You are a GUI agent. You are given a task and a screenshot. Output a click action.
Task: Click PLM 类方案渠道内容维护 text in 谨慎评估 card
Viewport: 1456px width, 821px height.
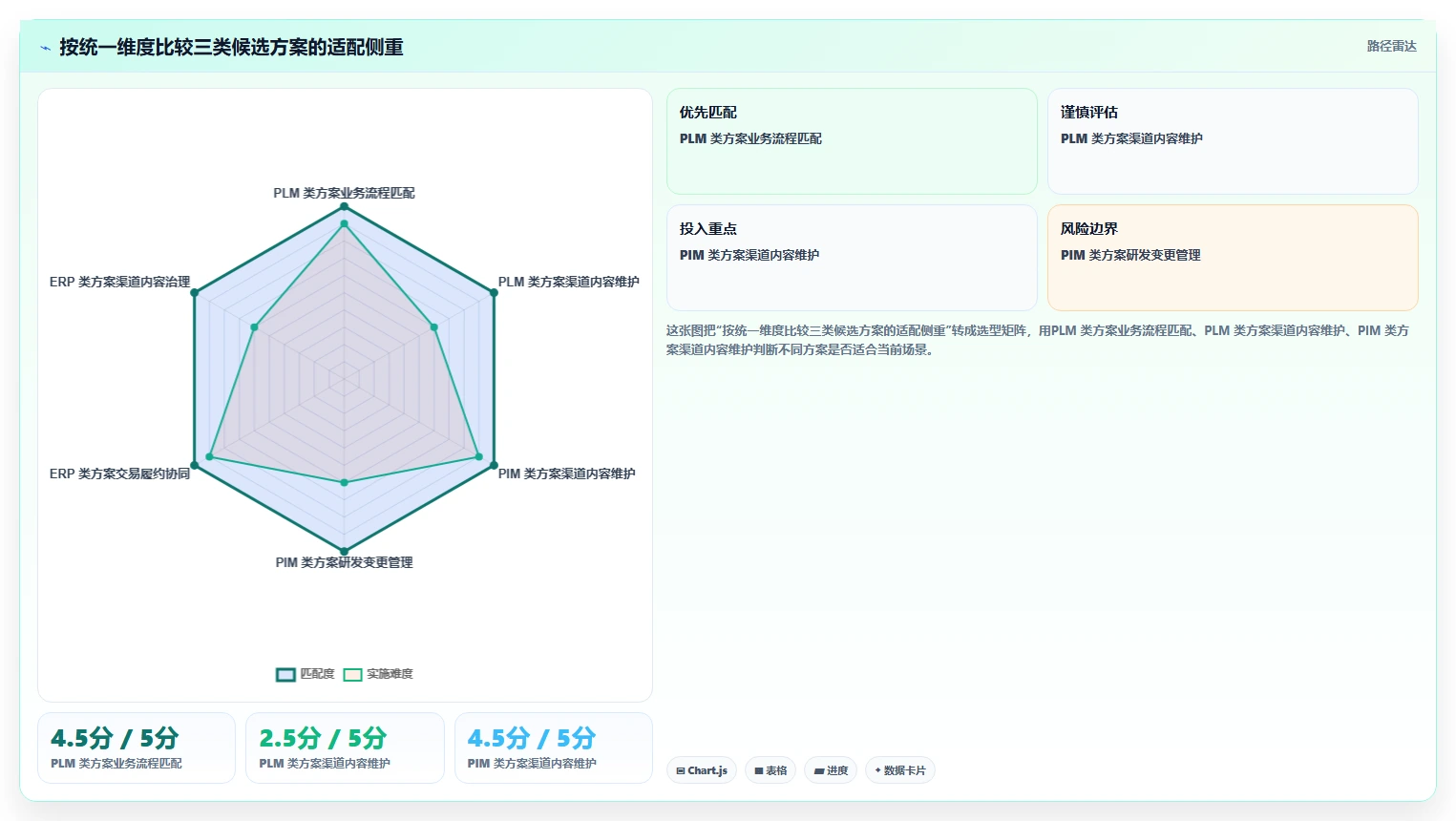tap(1131, 138)
